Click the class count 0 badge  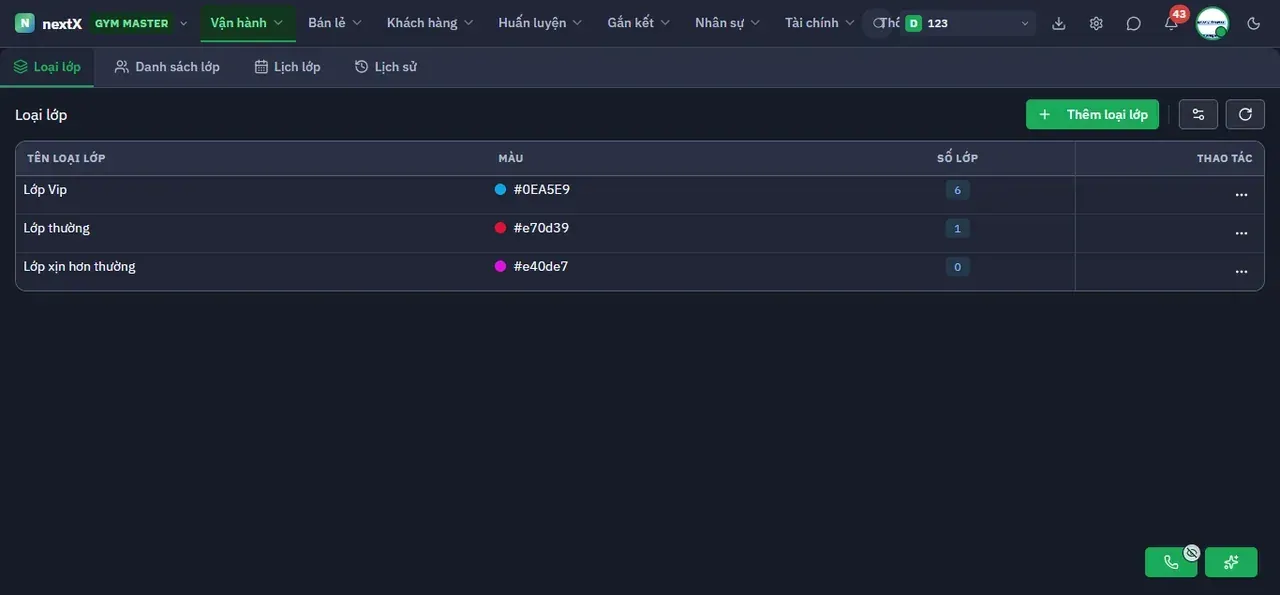click(x=957, y=267)
